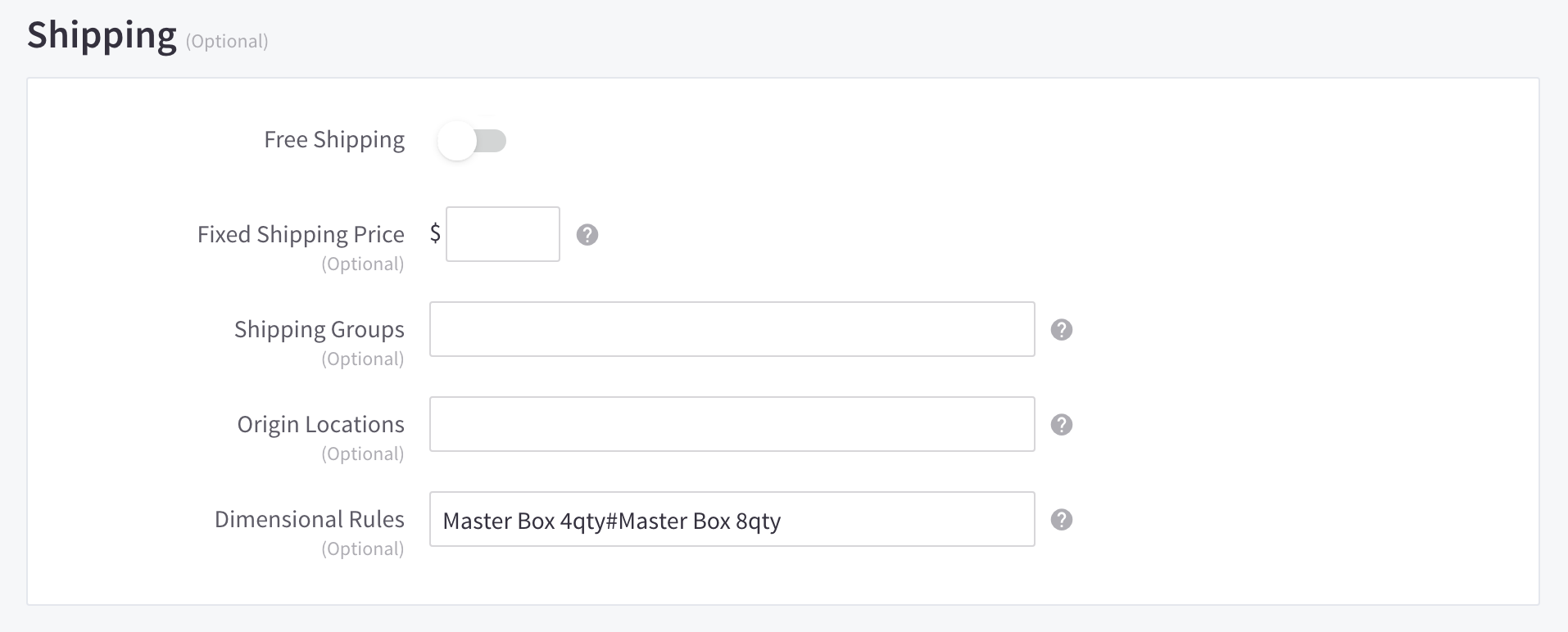
Task: Click the Fixed Shipping Price label
Action: (x=300, y=235)
